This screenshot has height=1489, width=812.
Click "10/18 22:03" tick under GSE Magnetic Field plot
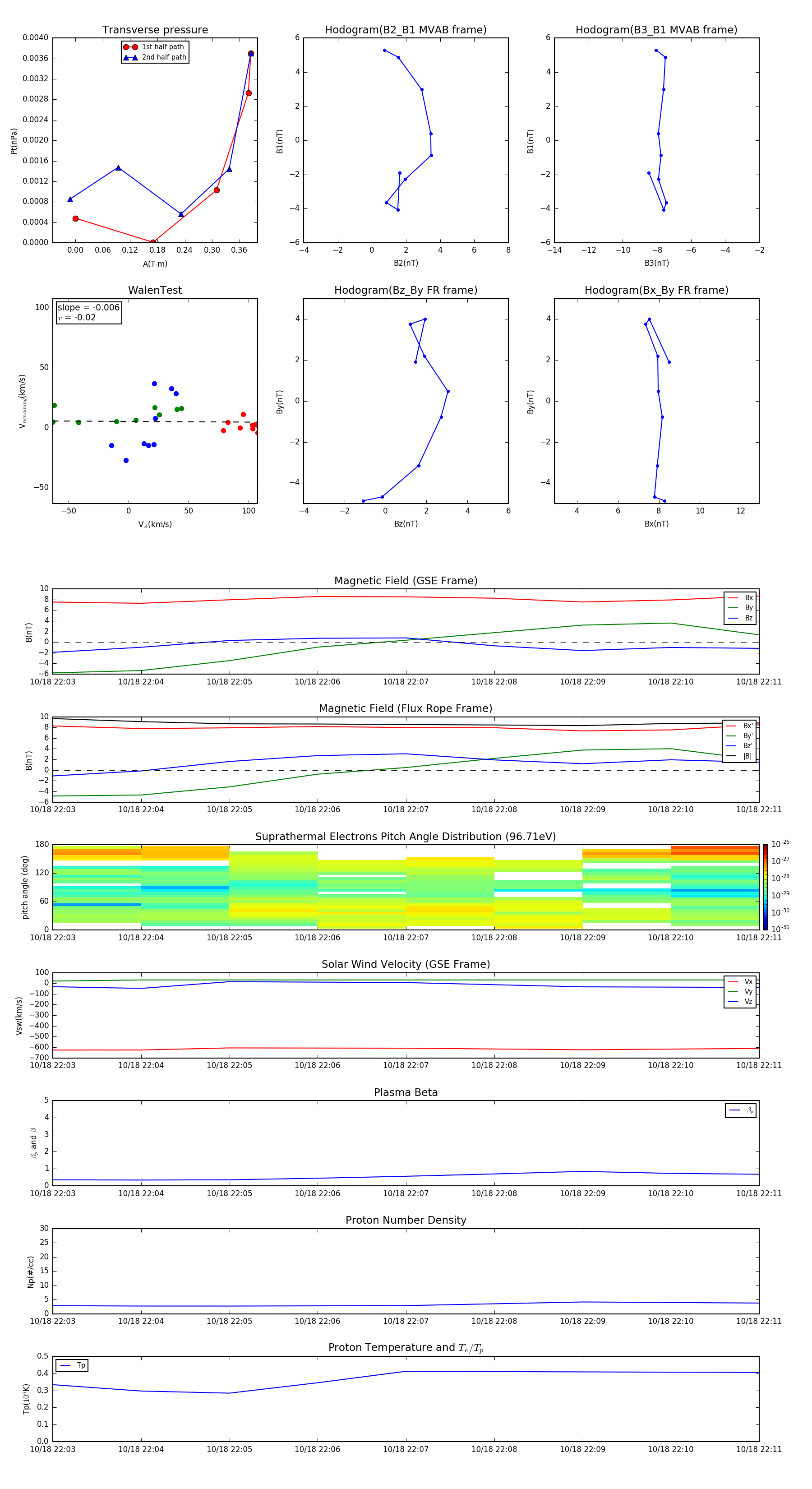pos(53,681)
